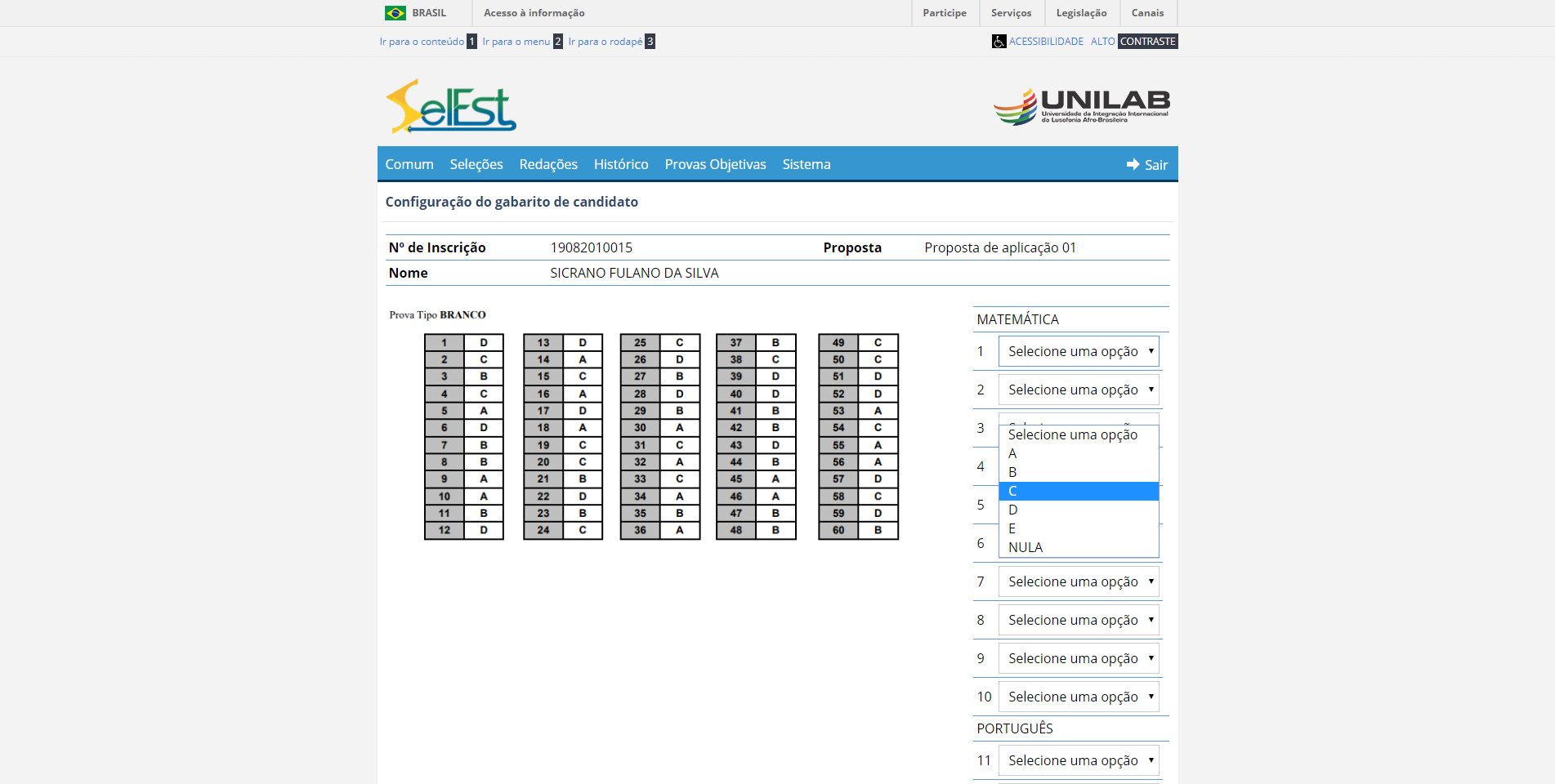Expand the question 7 answer dropdown
1555x784 pixels.
(1078, 581)
